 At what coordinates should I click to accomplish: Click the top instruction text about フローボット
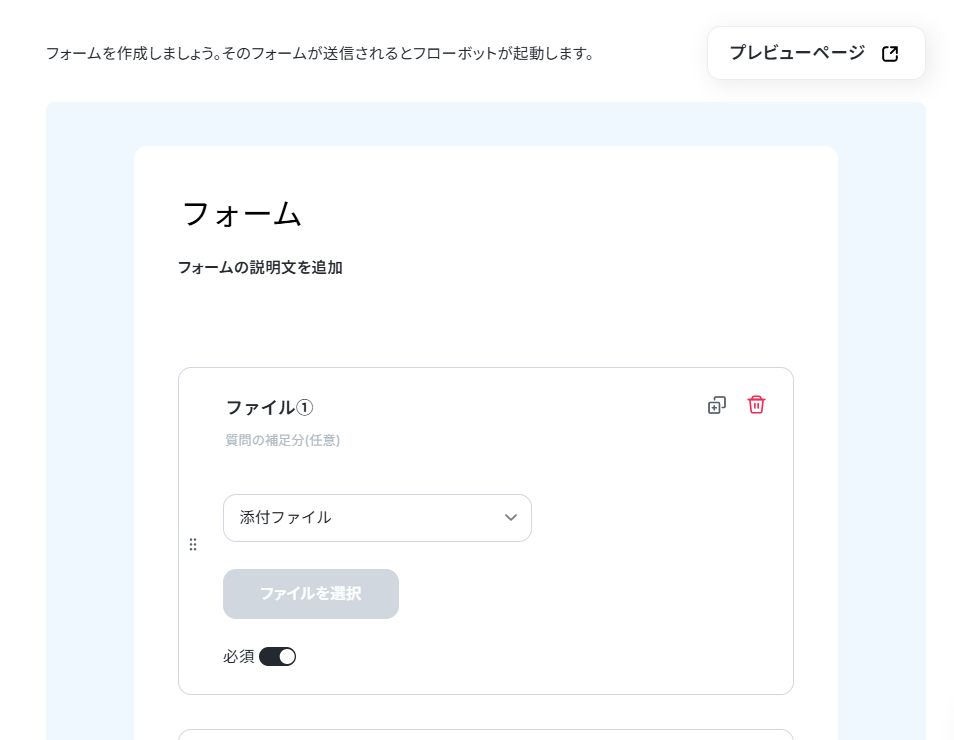319,54
